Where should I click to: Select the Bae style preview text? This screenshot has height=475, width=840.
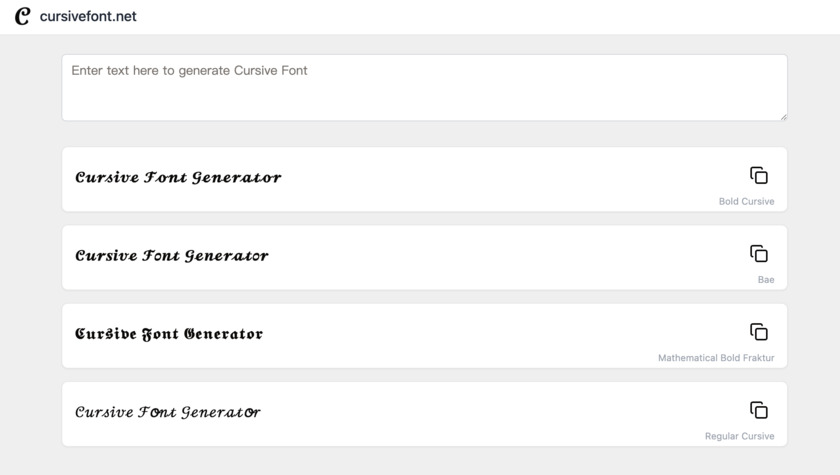[172, 256]
